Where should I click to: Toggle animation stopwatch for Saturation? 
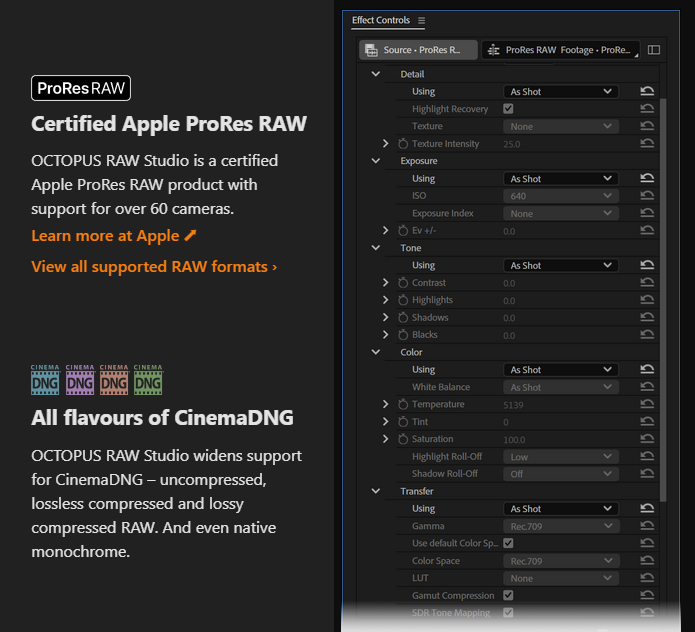tap(402, 439)
